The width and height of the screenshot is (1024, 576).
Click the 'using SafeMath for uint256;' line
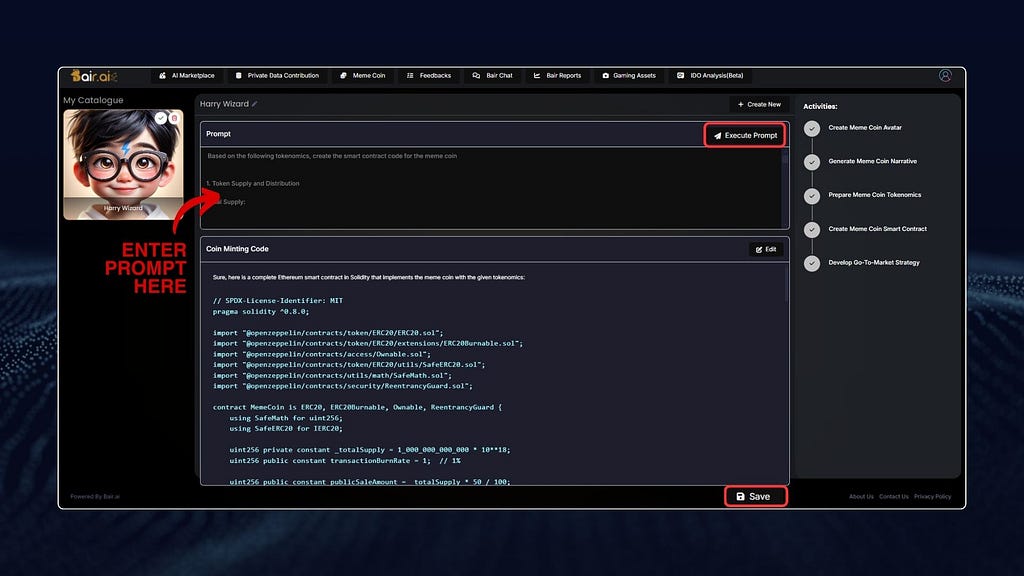[x=285, y=418]
